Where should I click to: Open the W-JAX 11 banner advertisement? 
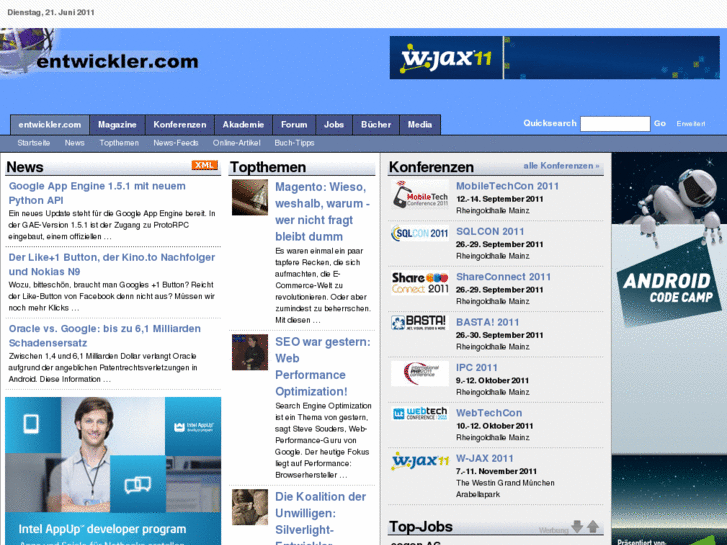point(555,58)
